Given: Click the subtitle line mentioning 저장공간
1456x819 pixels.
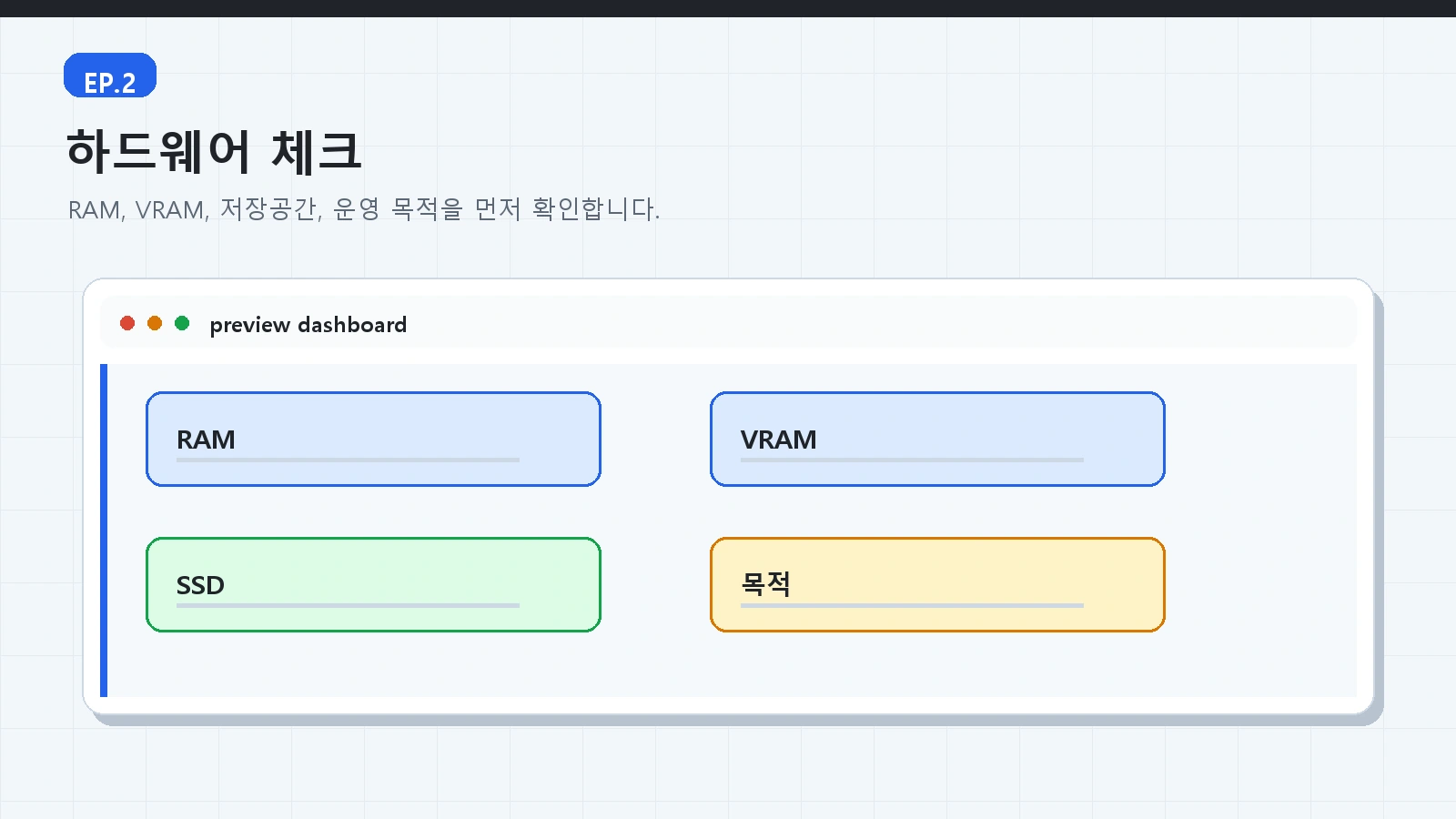Looking at the screenshot, I should click(364, 209).
